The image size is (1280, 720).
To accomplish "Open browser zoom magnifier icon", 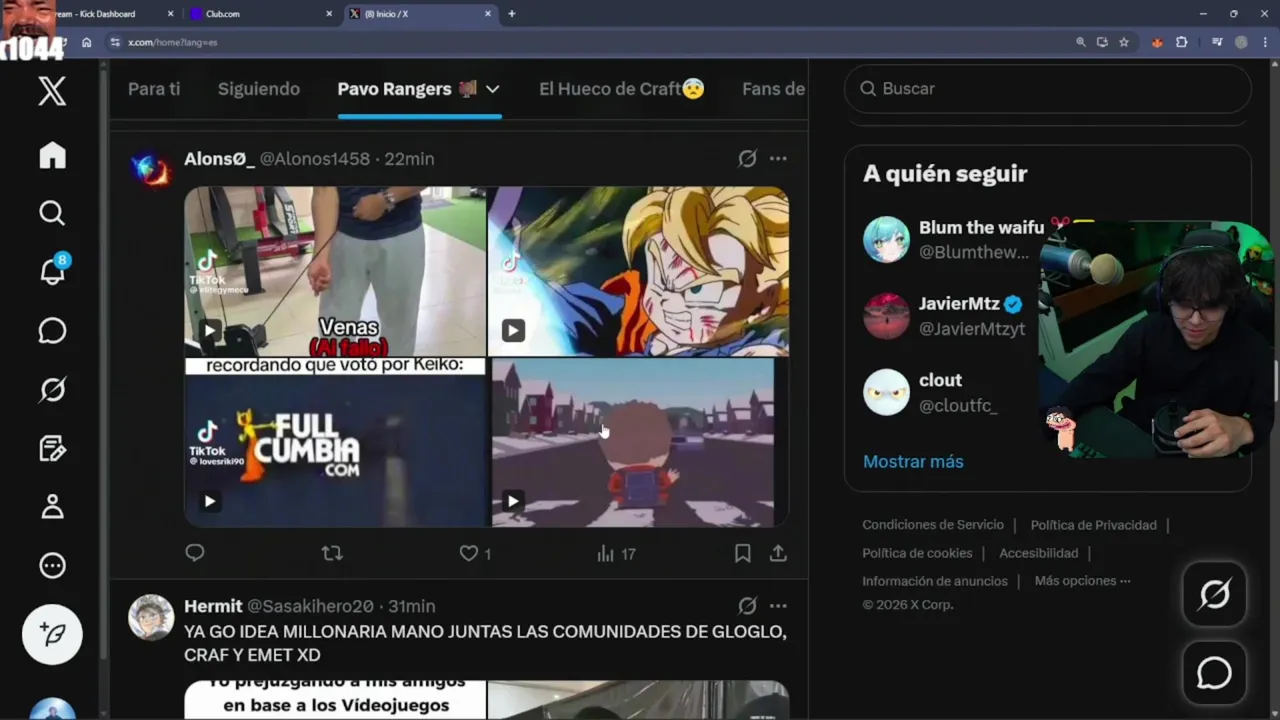I will pyautogui.click(x=1080, y=42).
